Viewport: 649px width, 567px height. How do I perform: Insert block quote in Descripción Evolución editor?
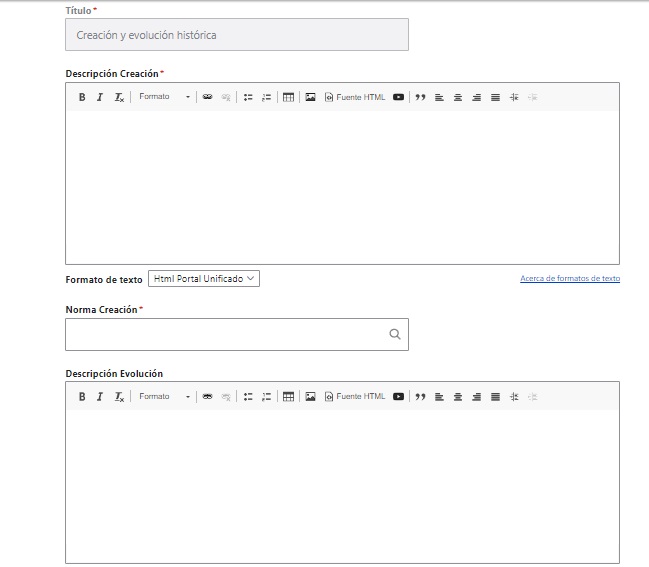coord(420,397)
